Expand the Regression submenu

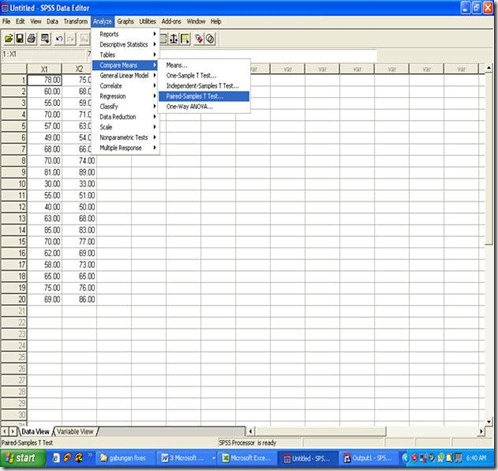125,96
